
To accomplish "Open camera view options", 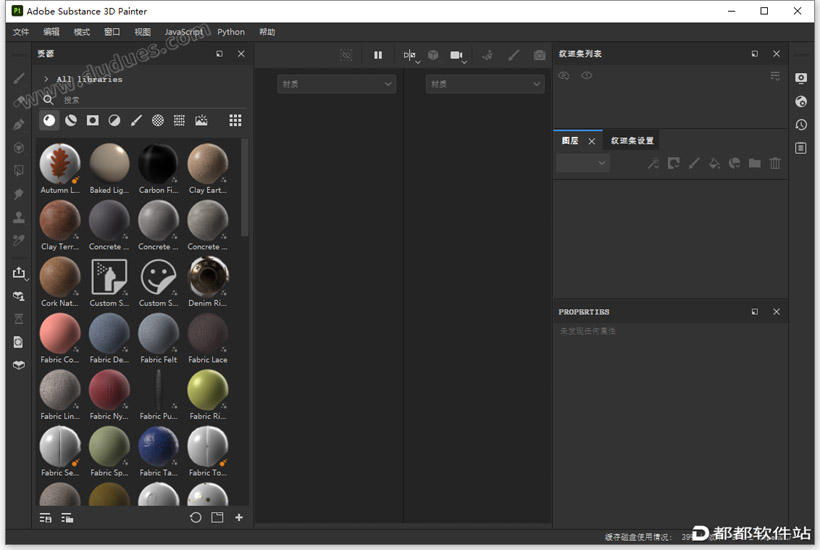I will coord(458,55).
